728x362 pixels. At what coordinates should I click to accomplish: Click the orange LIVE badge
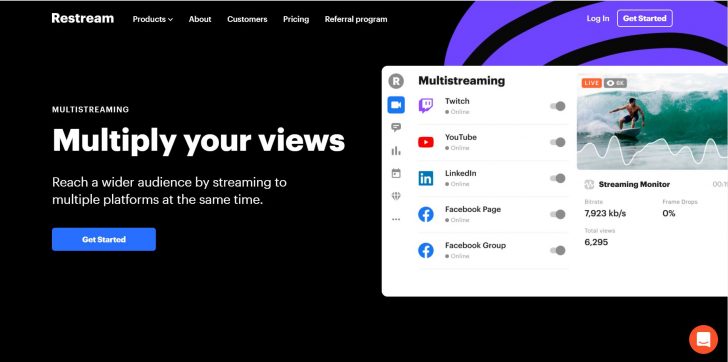point(592,83)
